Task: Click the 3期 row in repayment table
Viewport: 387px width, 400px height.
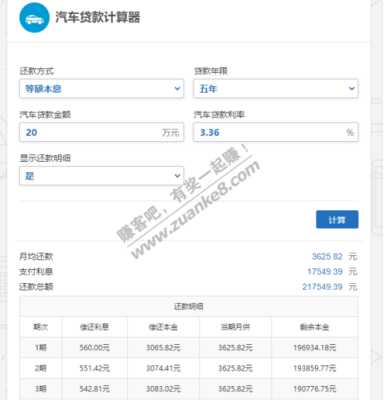Action: coord(189,389)
